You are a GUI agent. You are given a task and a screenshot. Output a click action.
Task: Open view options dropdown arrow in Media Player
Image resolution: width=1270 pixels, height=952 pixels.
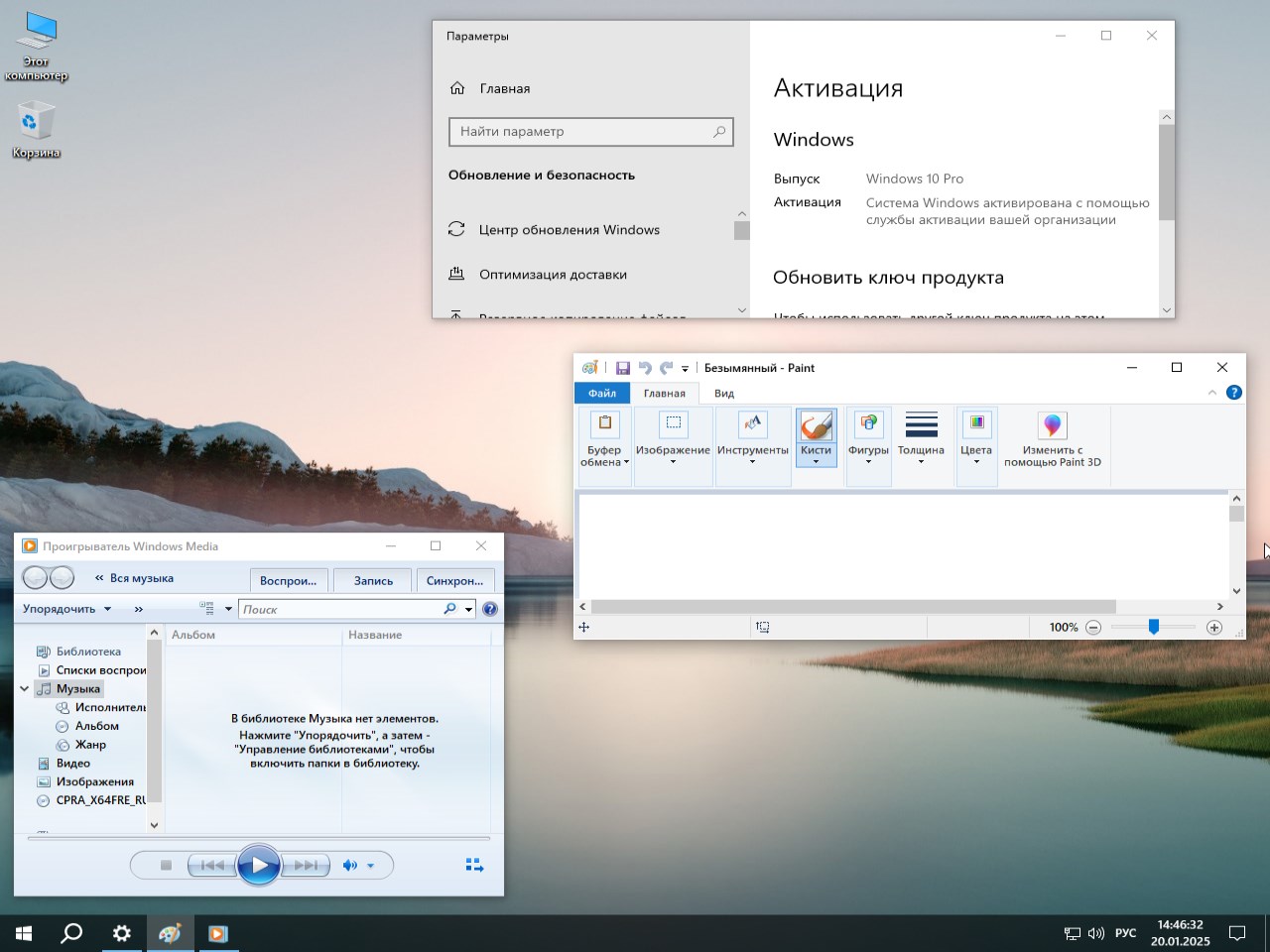(228, 609)
